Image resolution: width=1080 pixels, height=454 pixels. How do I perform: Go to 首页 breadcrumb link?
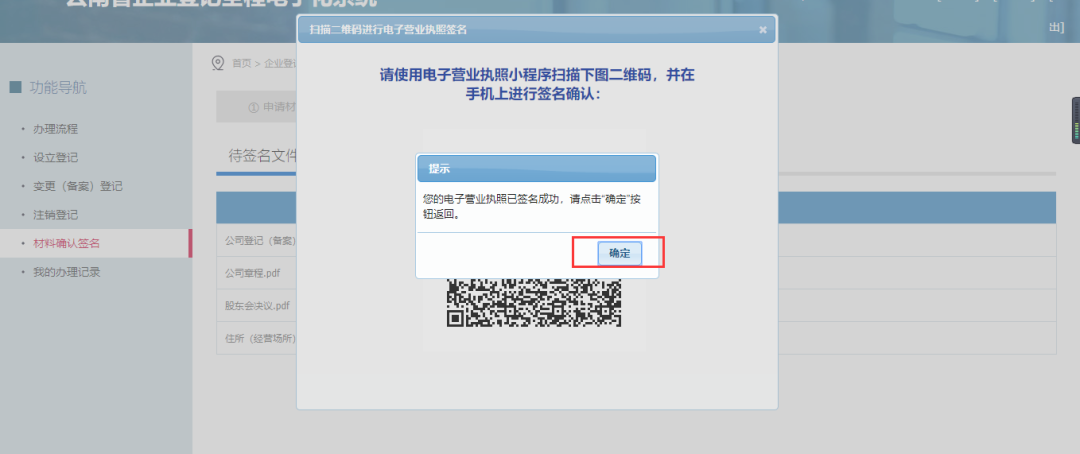(241, 63)
